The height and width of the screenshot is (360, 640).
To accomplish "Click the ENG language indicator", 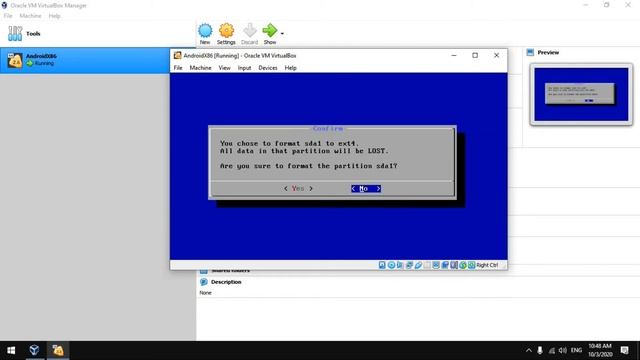I will (576, 350).
